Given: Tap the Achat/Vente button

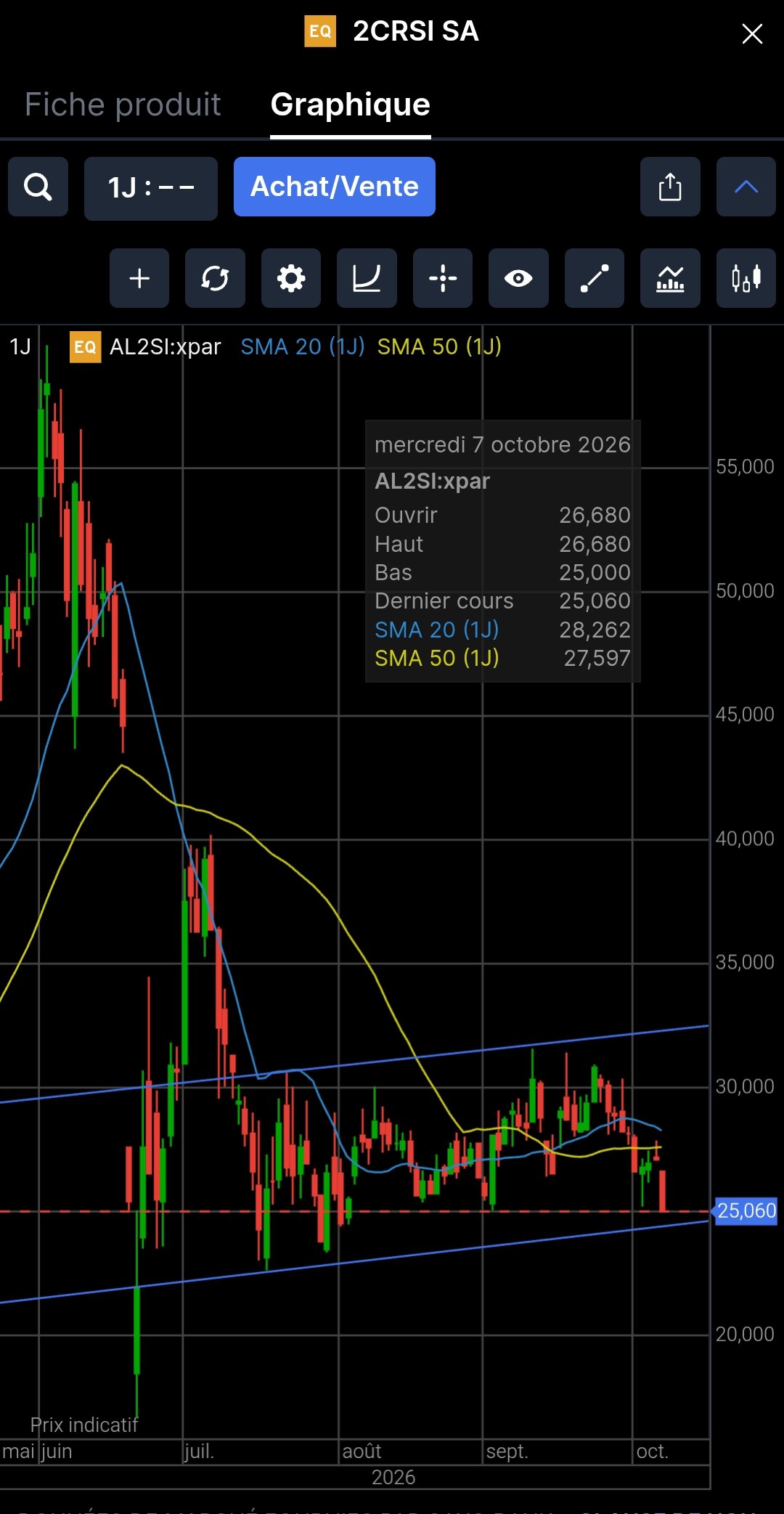Looking at the screenshot, I should pos(335,187).
